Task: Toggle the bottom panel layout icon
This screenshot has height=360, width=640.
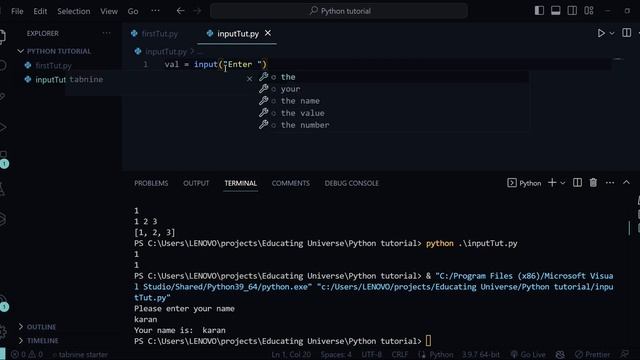Action: (x=556, y=11)
